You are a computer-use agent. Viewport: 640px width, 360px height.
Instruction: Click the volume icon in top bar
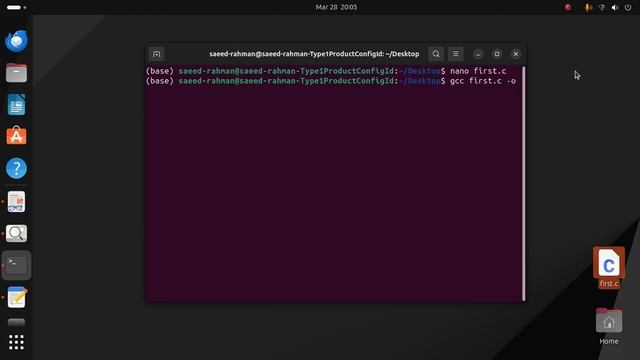click(615, 7)
